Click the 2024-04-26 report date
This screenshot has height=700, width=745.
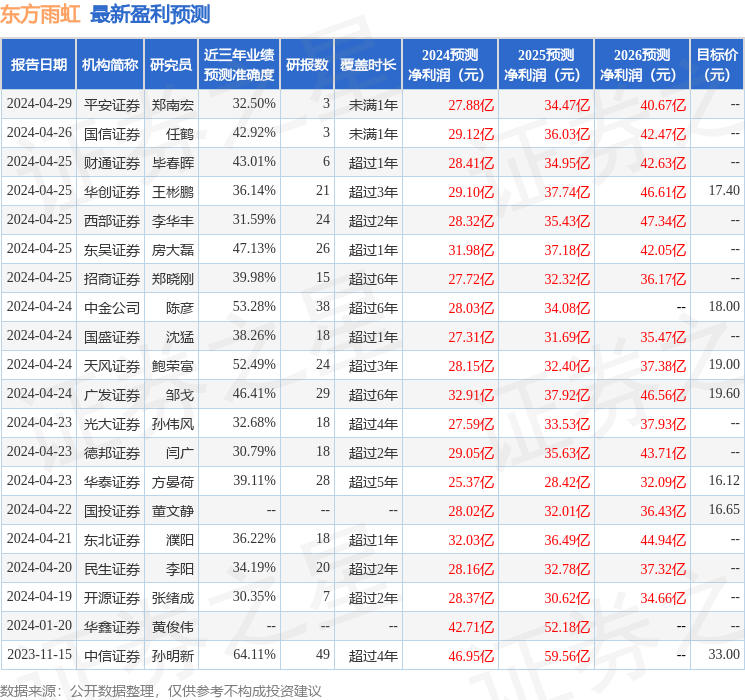(39, 132)
